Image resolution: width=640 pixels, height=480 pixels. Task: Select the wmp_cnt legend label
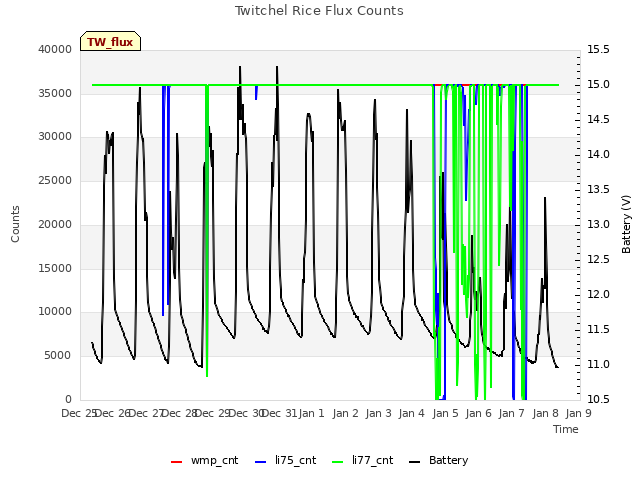point(214,460)
